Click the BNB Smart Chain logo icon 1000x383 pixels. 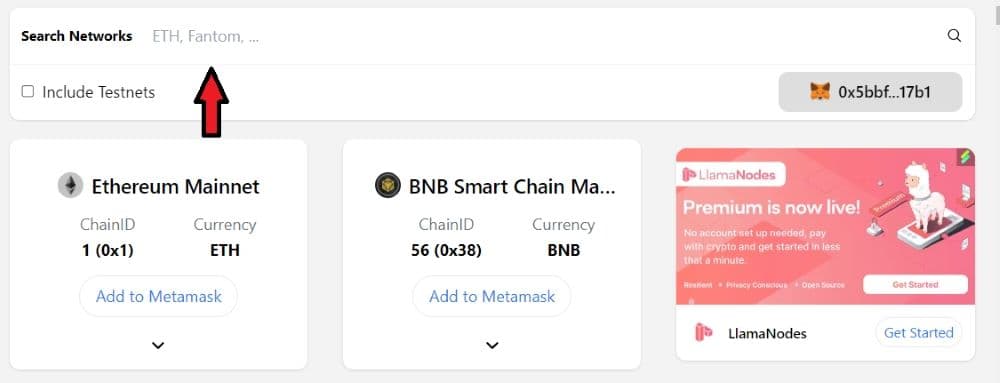coord(388,186)
